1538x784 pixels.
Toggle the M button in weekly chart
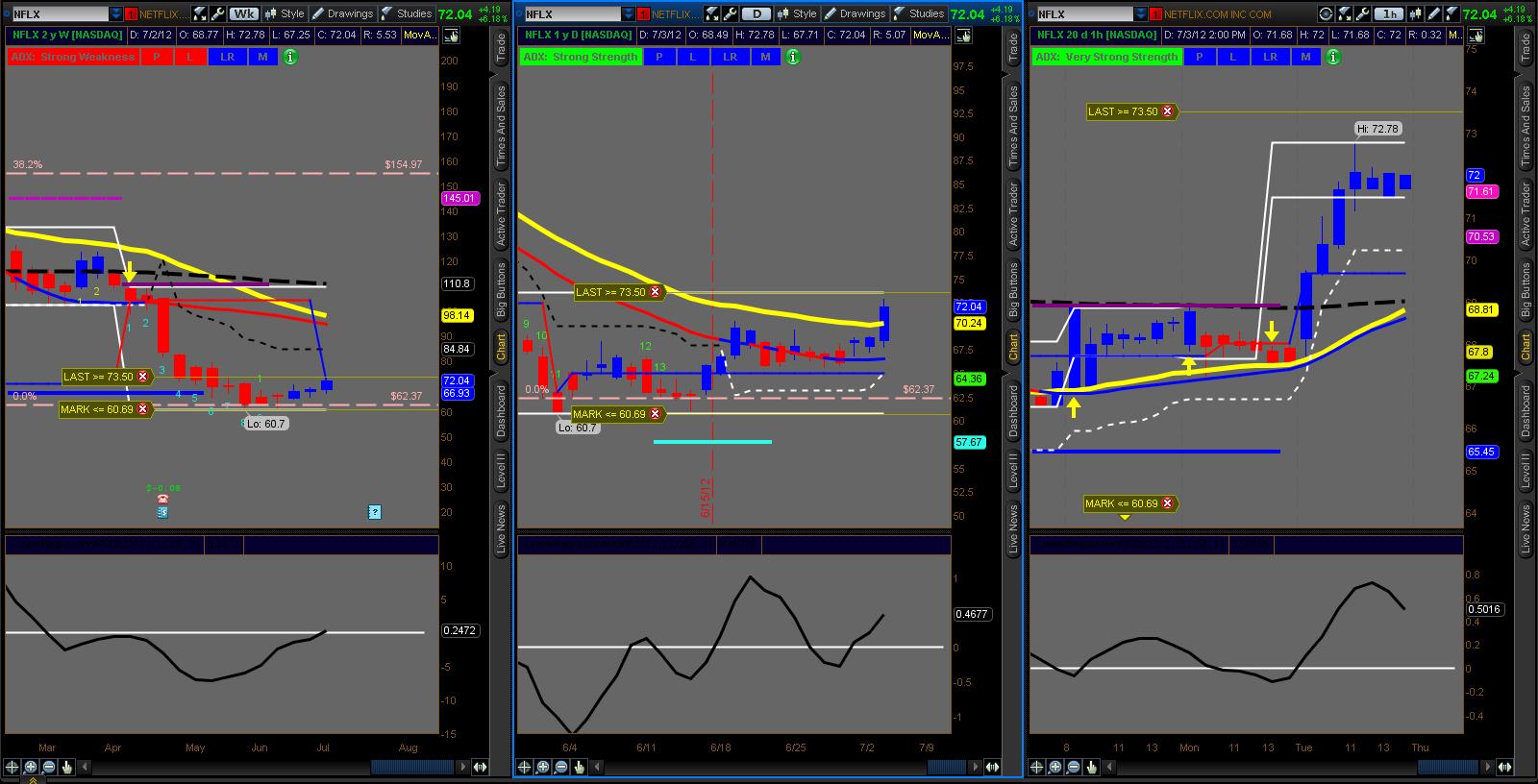pos(262,57)
